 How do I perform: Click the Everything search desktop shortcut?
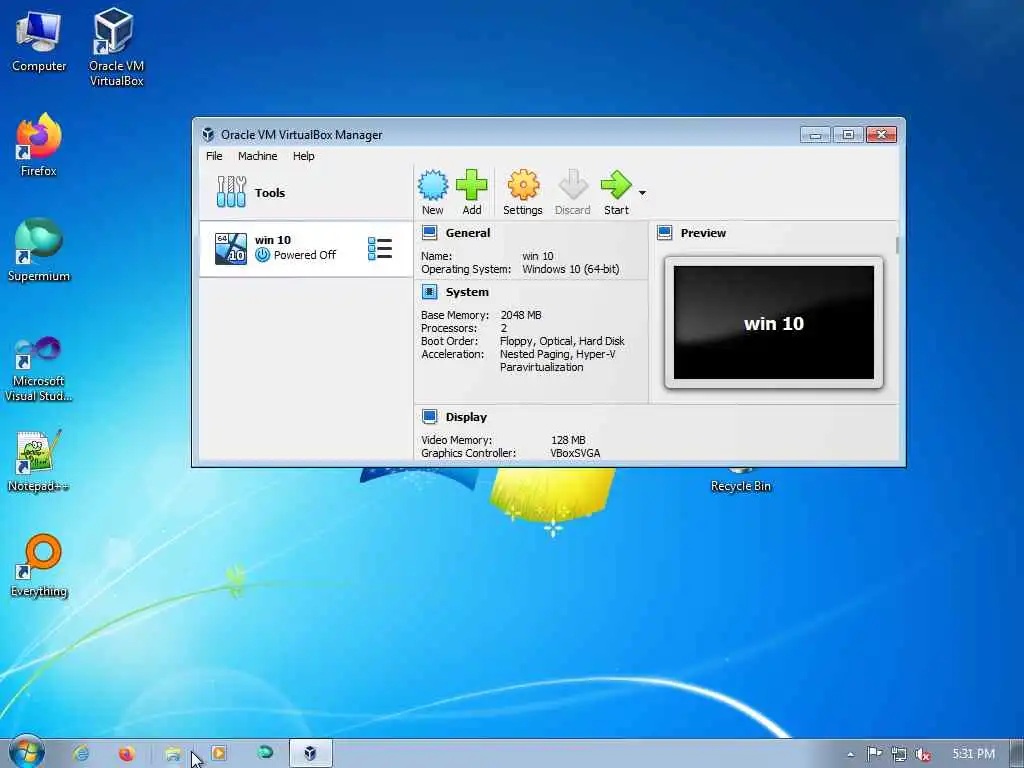click(39, 566)
